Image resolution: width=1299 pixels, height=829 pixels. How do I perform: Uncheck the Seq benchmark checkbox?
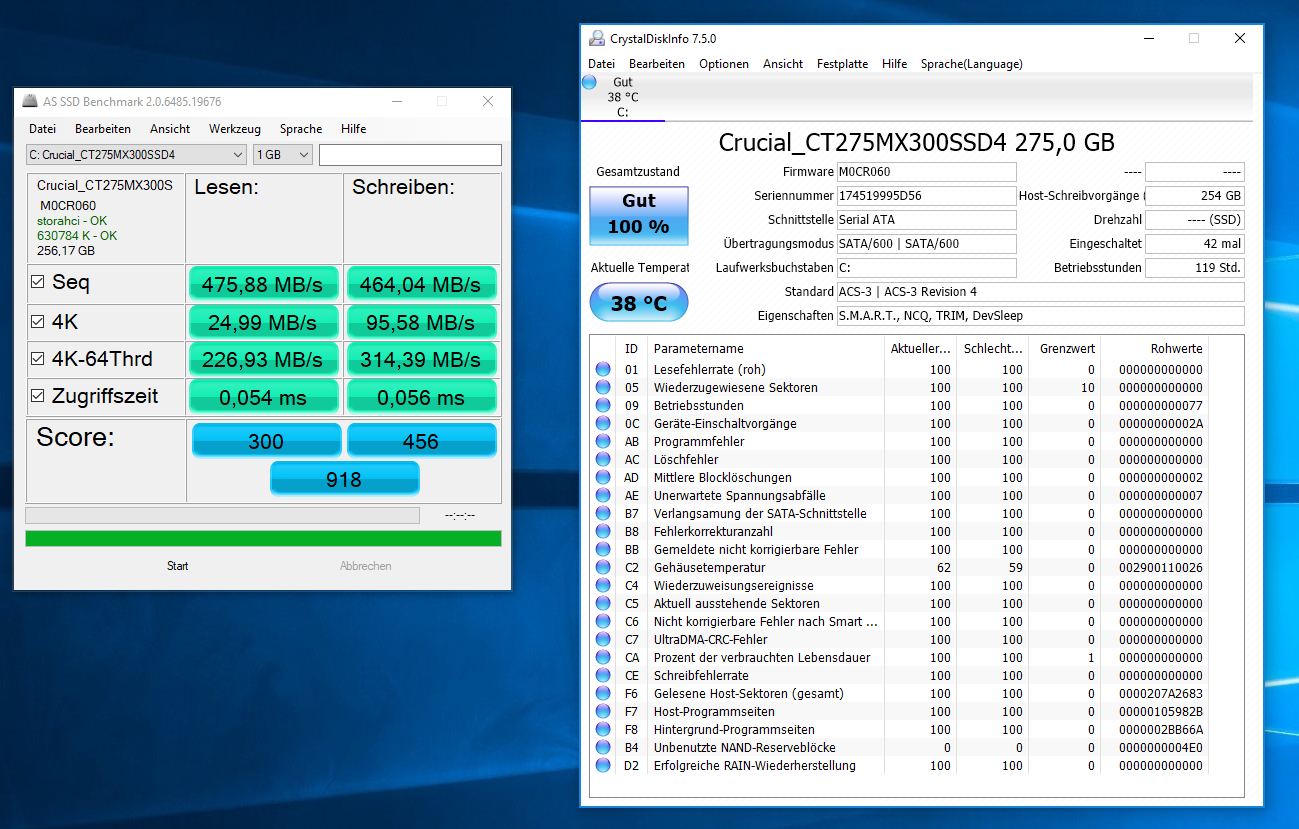click(x=38, y=283)
